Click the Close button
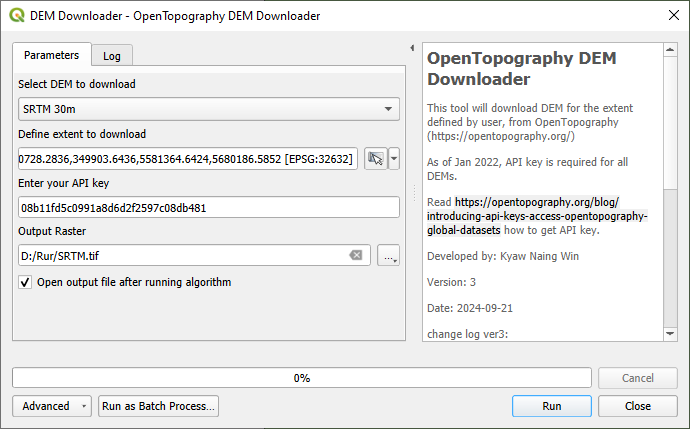690x429 pixels. click(x=638, y=406)
